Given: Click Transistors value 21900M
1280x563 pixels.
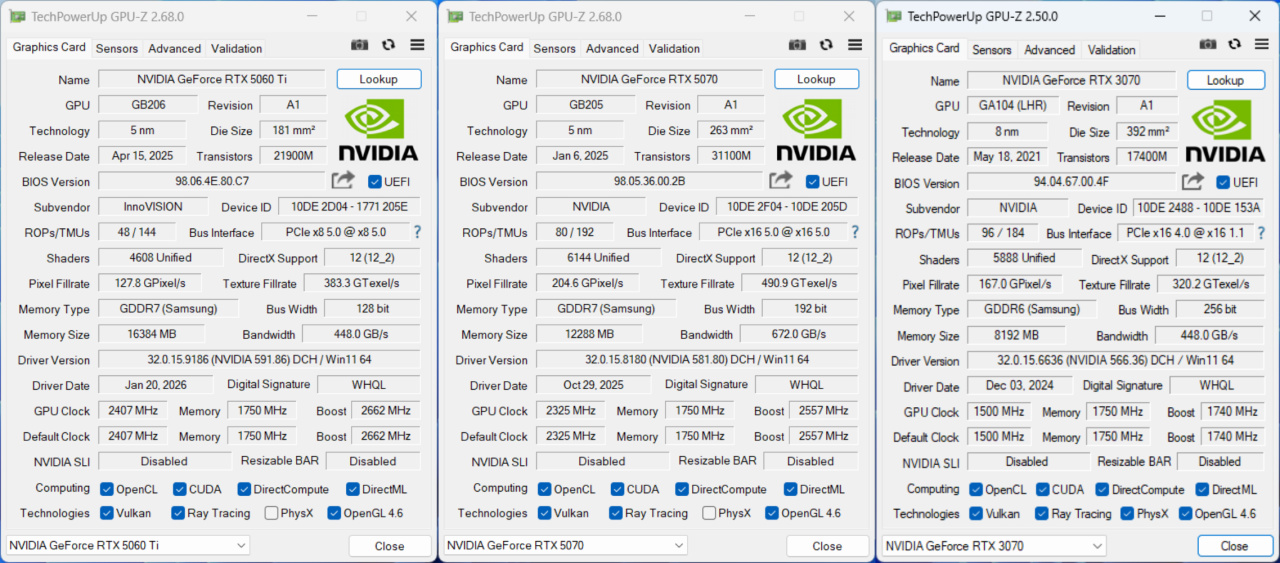Looking at the screenshot, I should pos(293,156).
